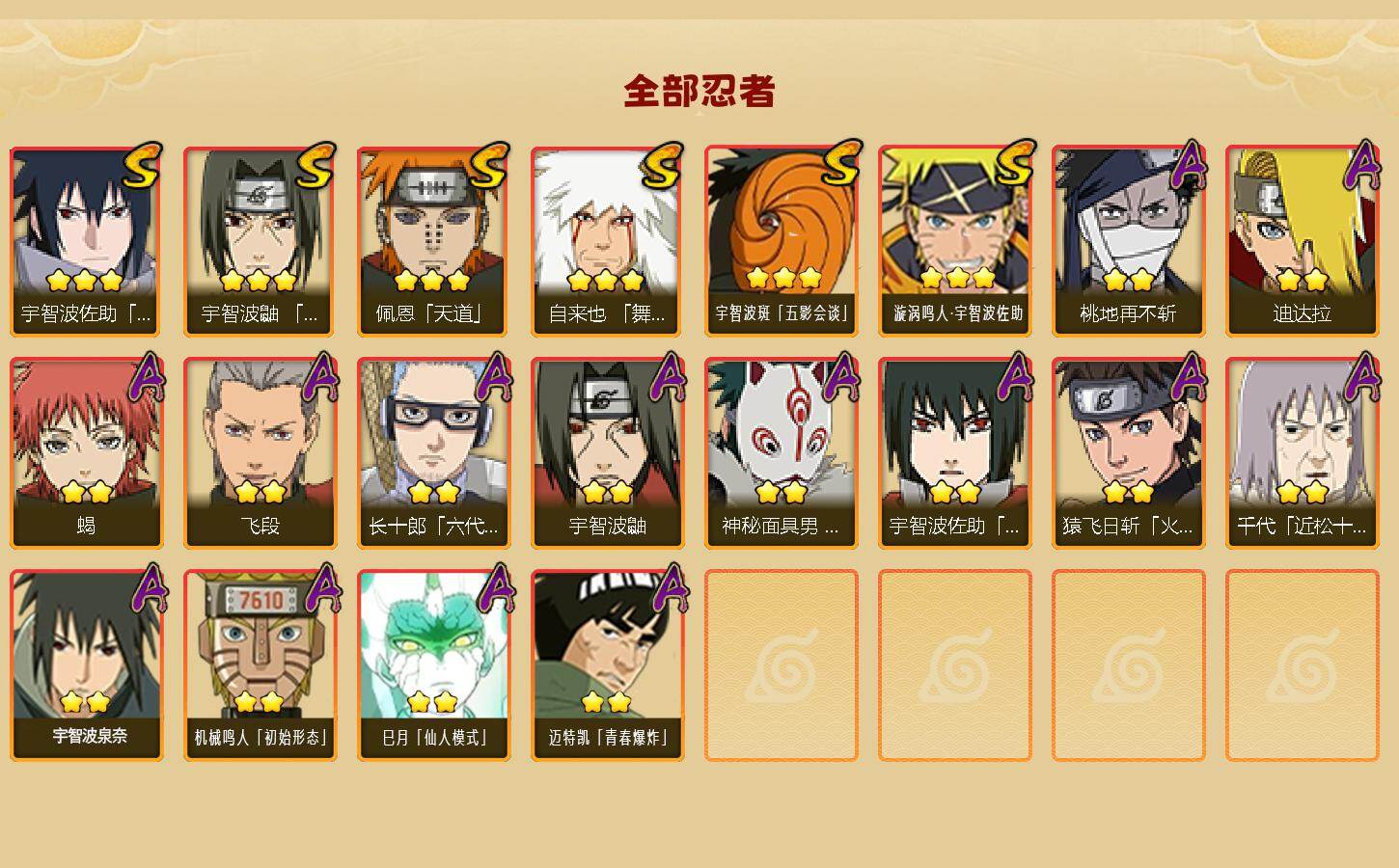Select the 佩恩「天道」 ninja card

click(433, 241)
